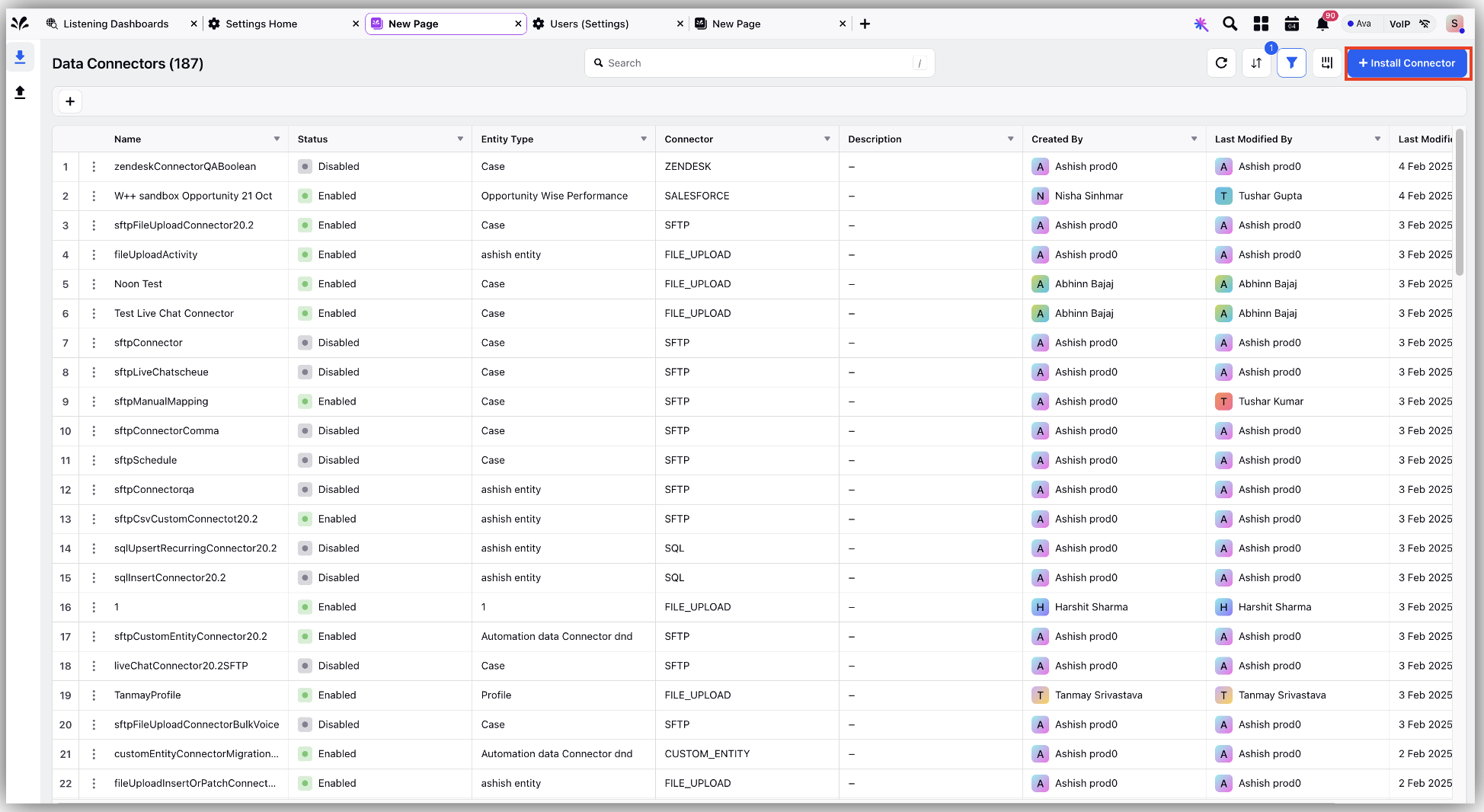
Task: Open the calendar icon in top bar
Action: (1291, 24)
